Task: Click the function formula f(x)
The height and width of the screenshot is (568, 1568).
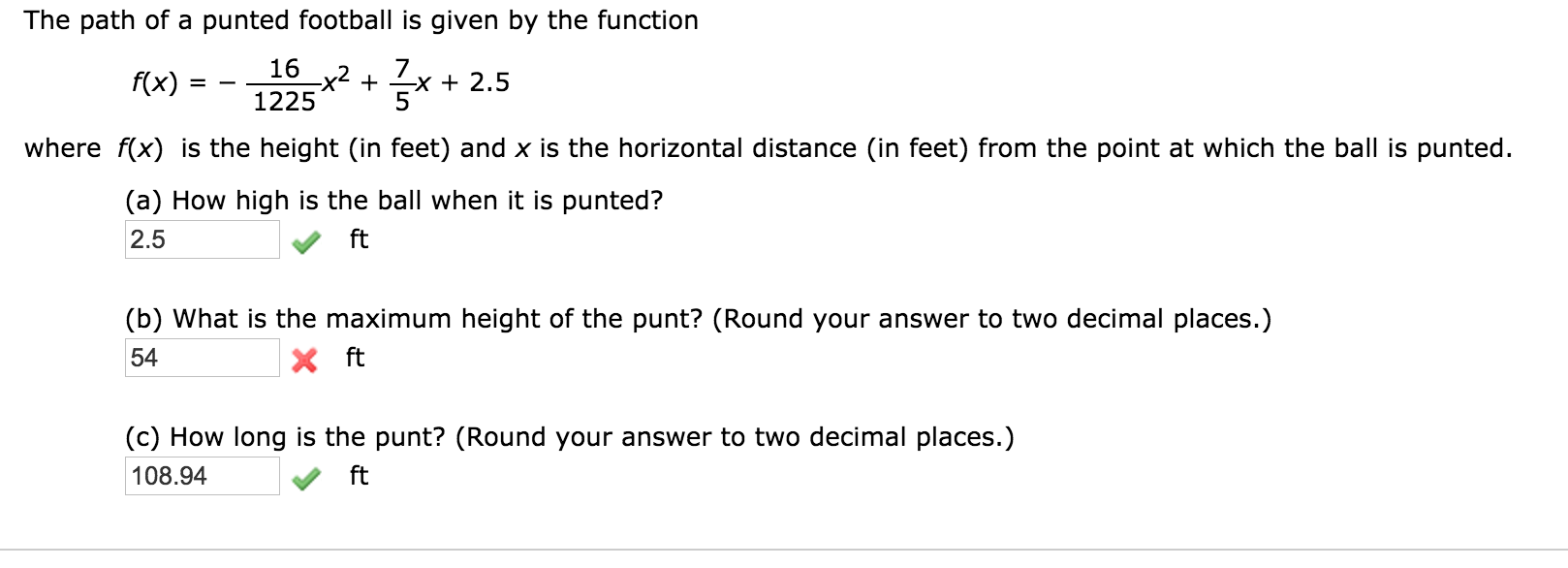Action: pos(320,82)
